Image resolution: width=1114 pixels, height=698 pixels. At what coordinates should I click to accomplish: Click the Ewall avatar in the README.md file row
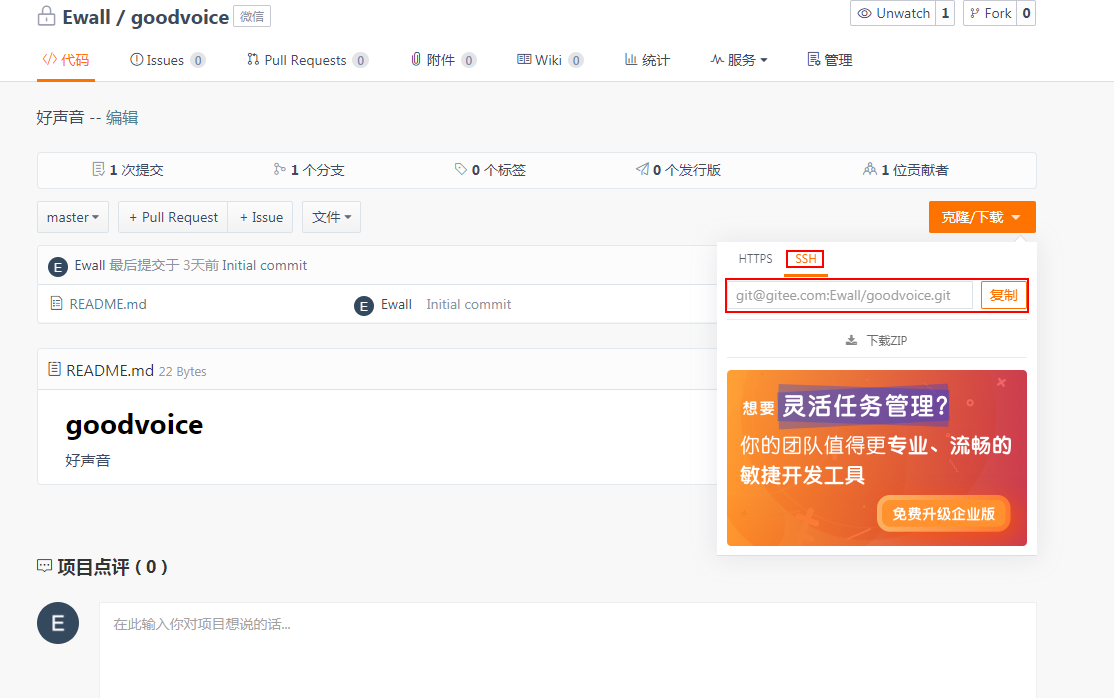pos(364,306)
